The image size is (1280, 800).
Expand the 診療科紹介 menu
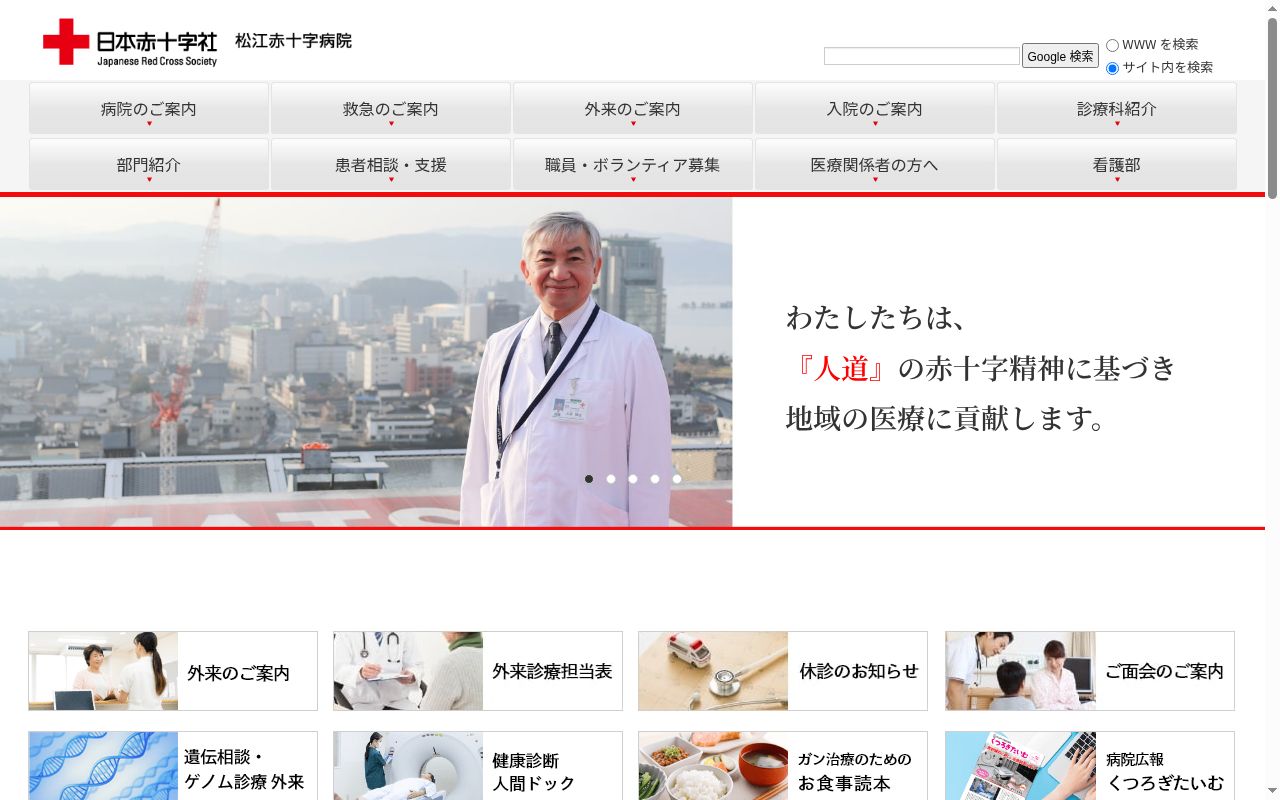(x=1117, y=108)
